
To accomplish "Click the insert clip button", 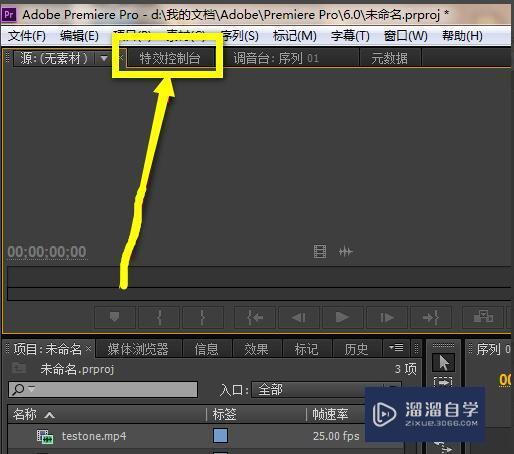I will pyautogui.click(x=483, y=317).
